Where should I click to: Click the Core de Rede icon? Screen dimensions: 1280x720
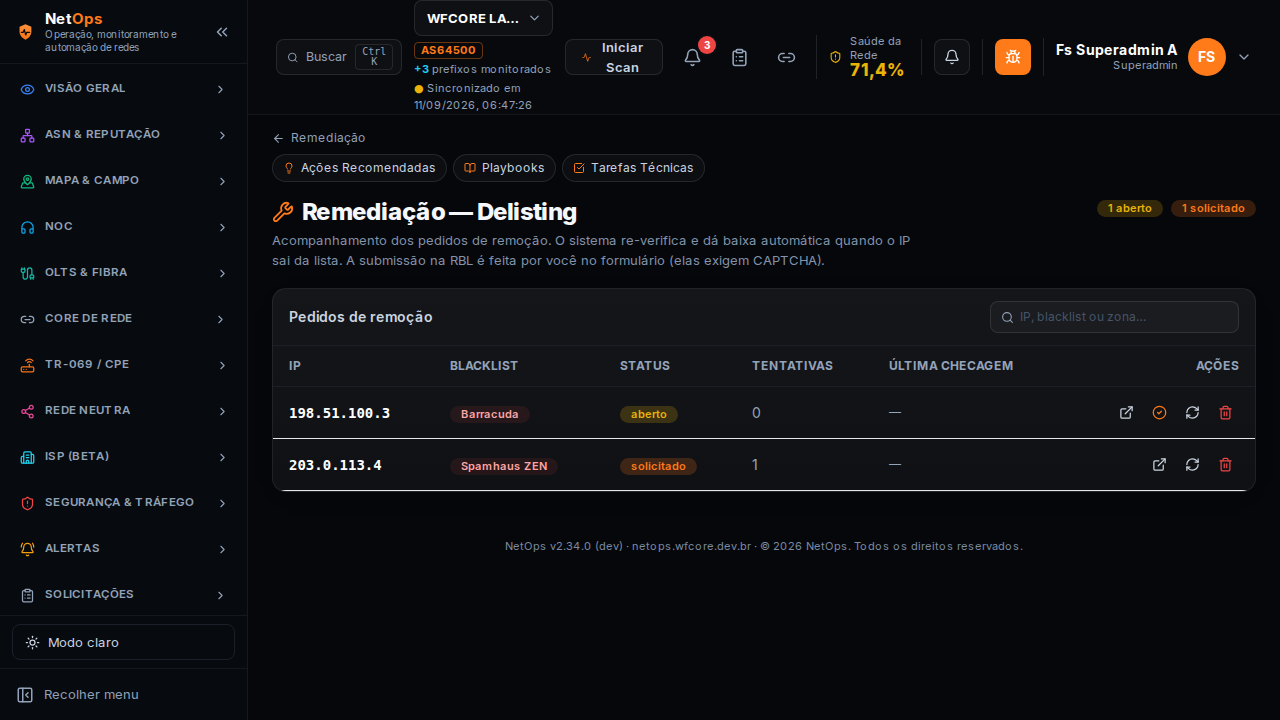[x=28, y=319]
